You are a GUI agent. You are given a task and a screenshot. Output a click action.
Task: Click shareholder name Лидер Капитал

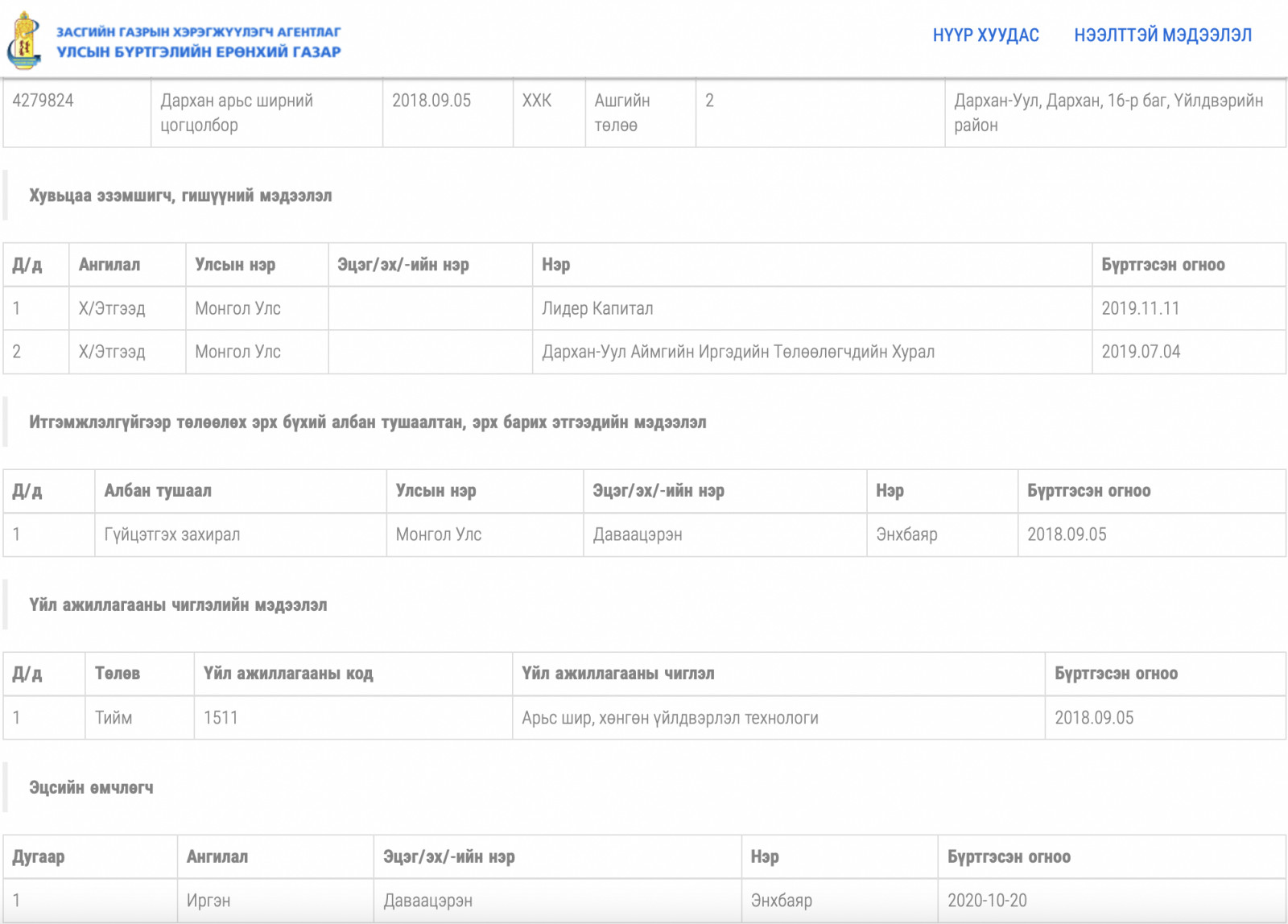(x=597, y=308)
